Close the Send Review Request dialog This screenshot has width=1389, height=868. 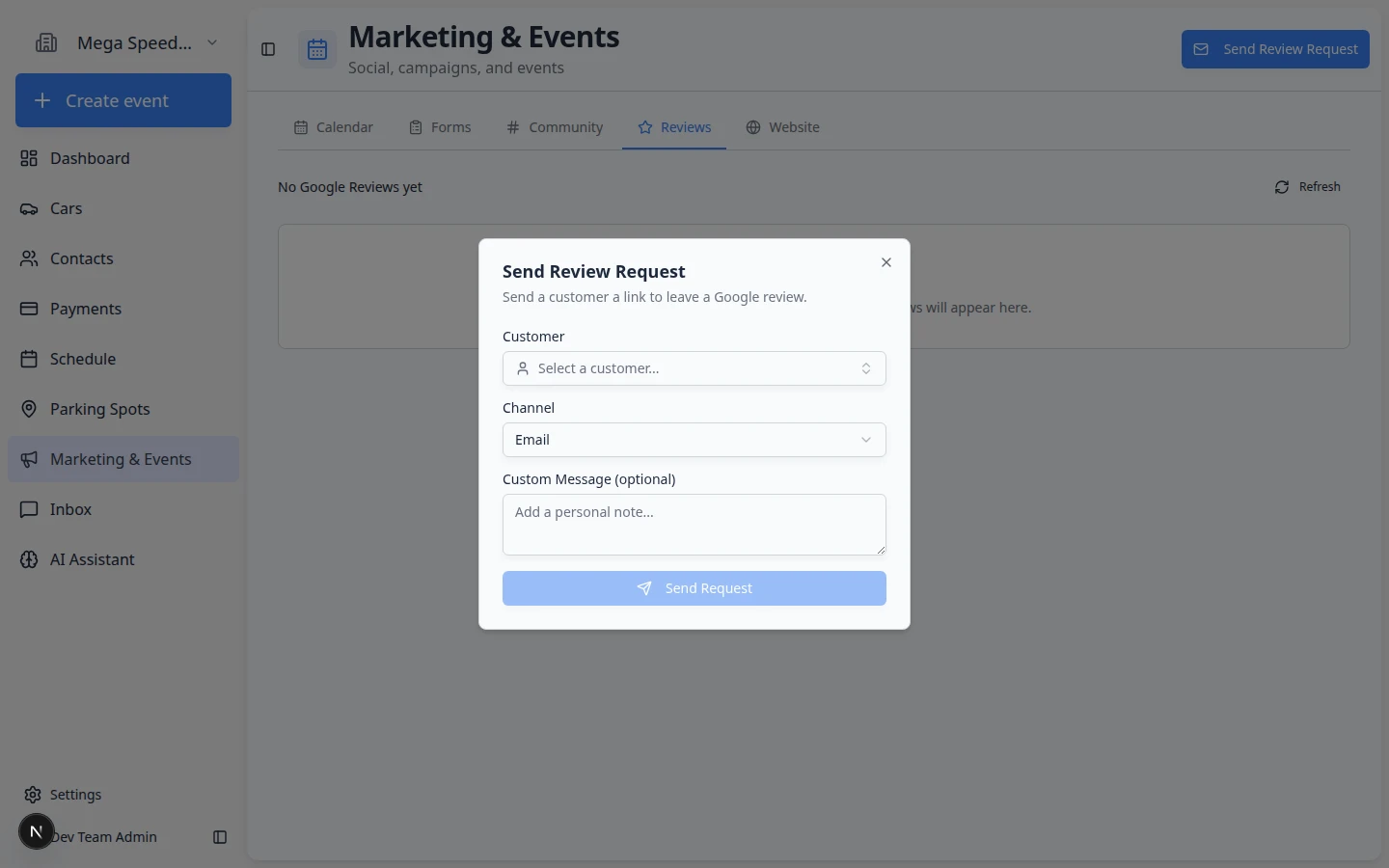[x=886, y=262]
